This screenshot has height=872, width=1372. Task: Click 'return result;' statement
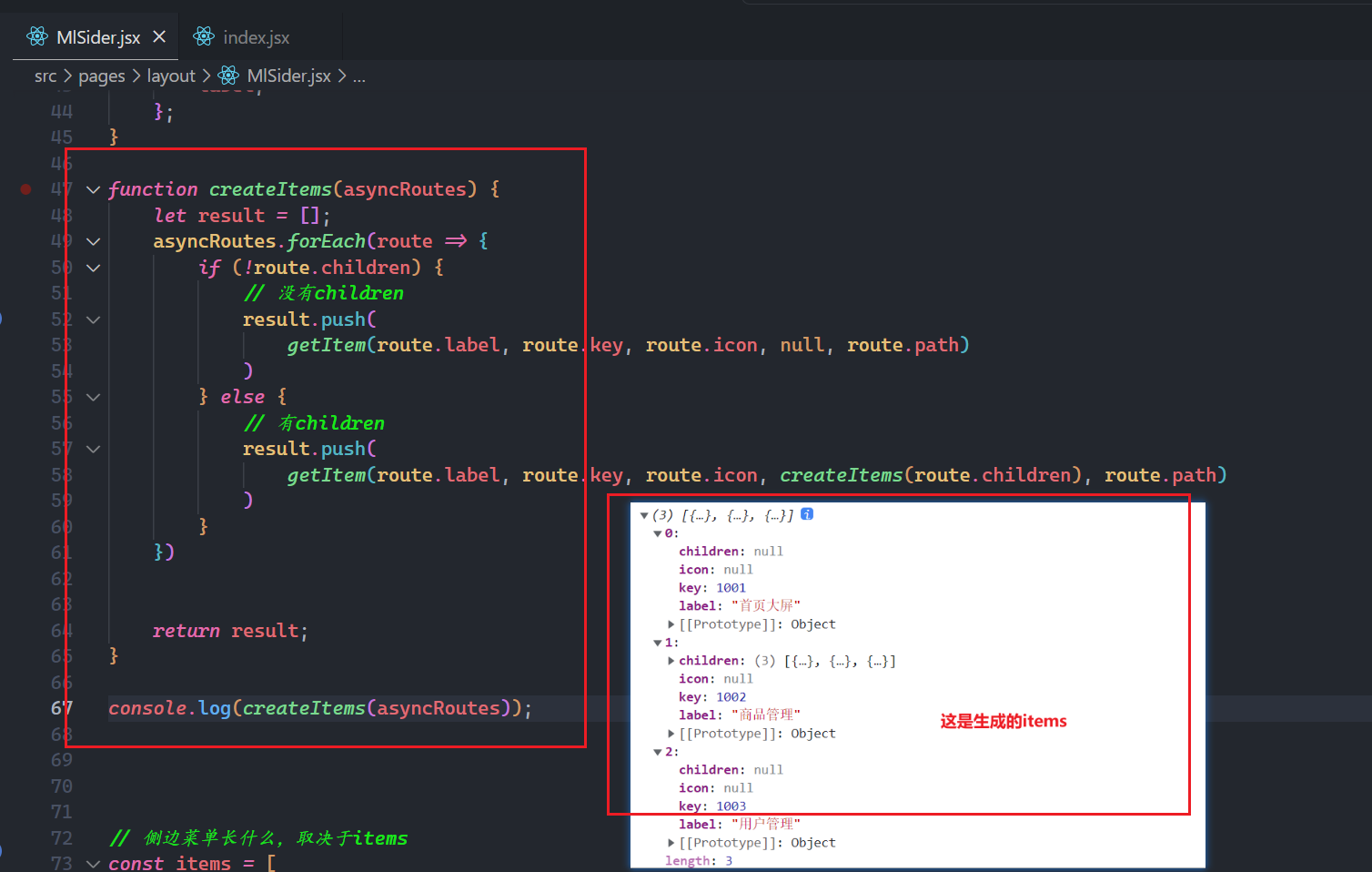[x=230, y=631]
